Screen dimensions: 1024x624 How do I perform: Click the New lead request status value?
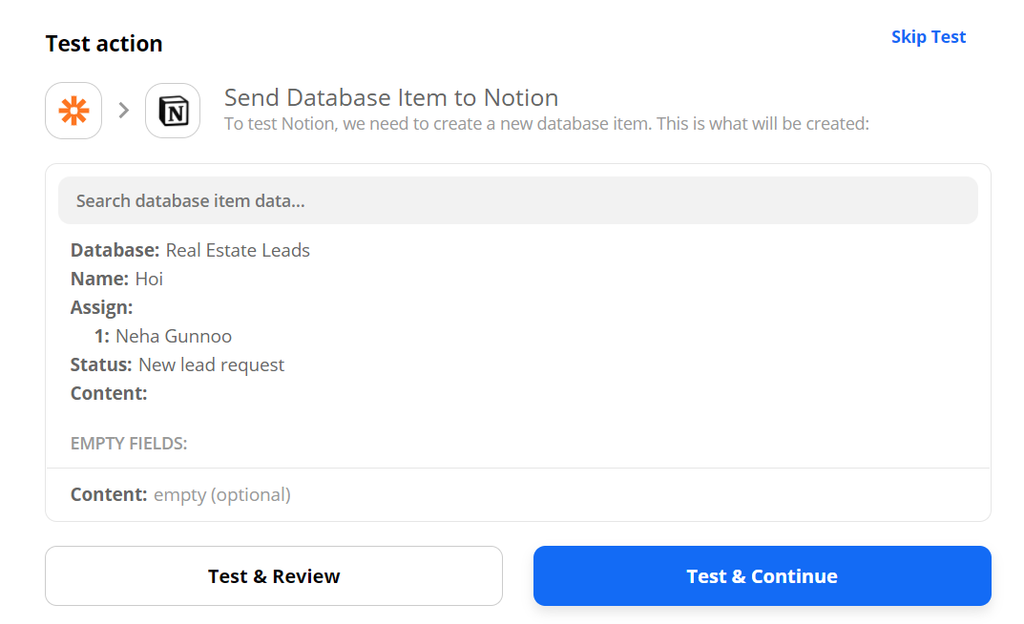[x=212, y=364]
